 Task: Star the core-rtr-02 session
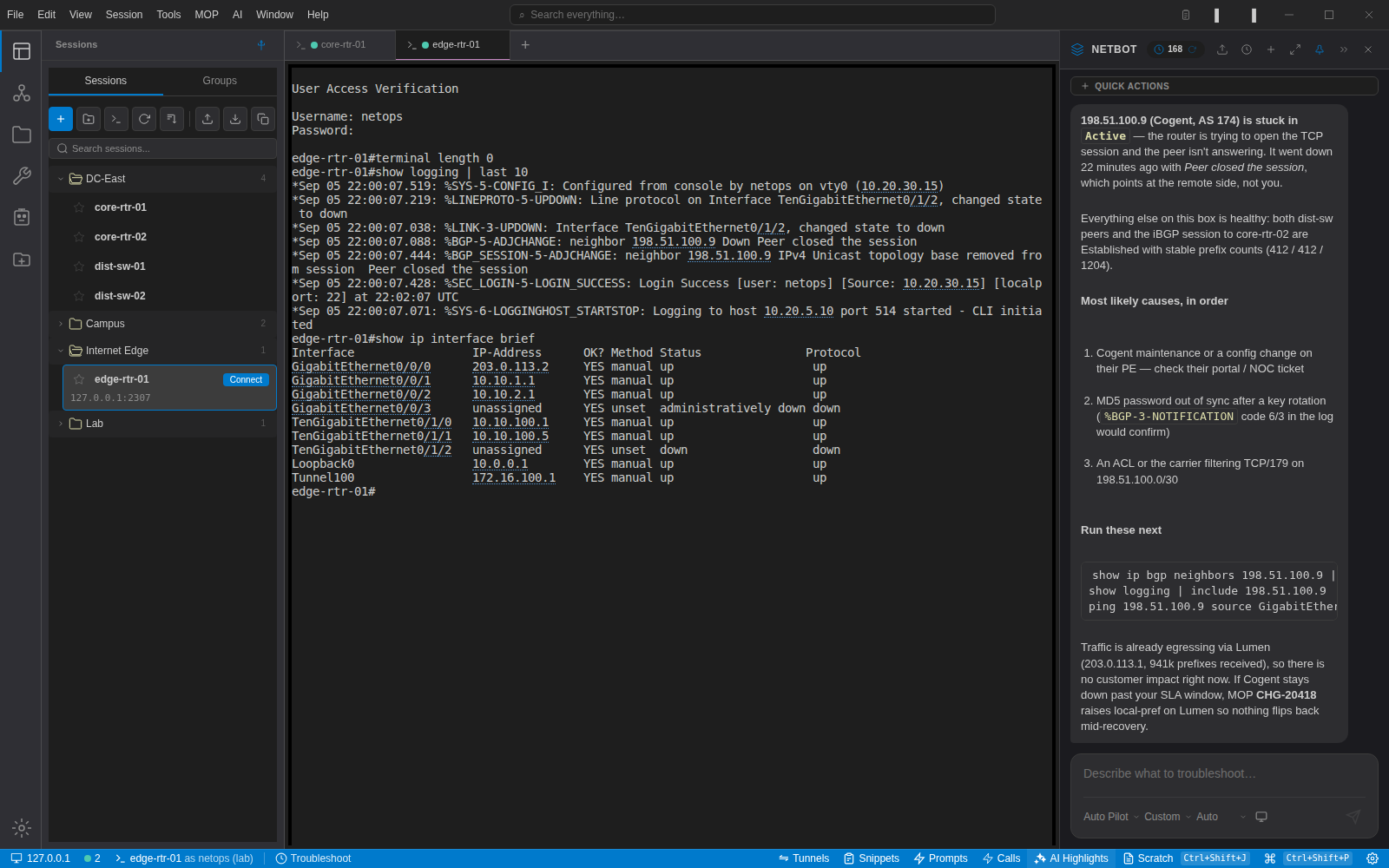click(x=79, y=237)
